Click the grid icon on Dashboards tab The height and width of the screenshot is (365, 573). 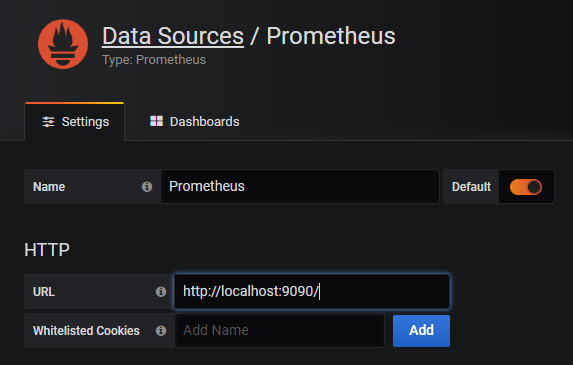(156, 121)
